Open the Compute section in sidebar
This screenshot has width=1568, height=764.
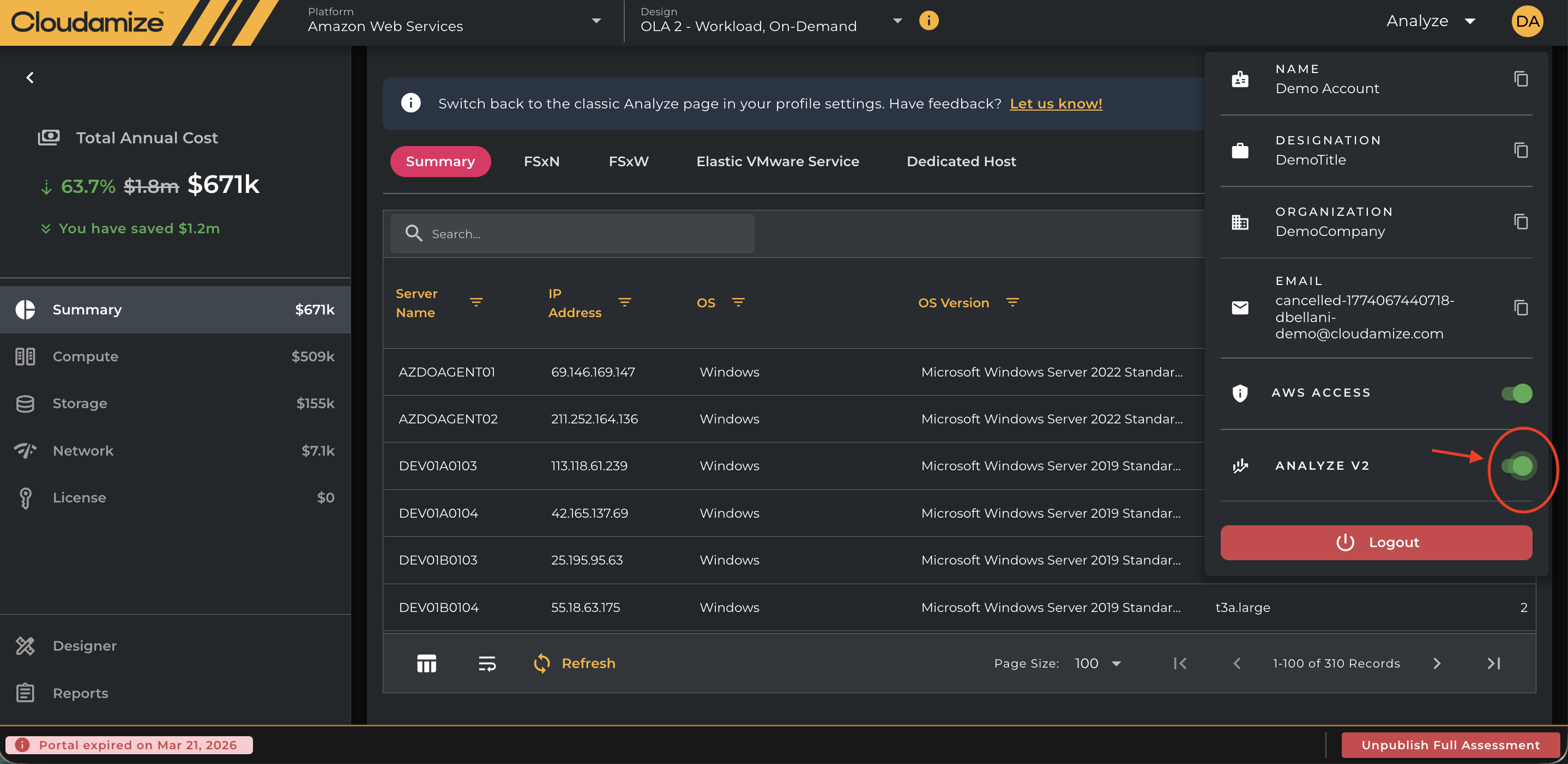tap(176, 356)
